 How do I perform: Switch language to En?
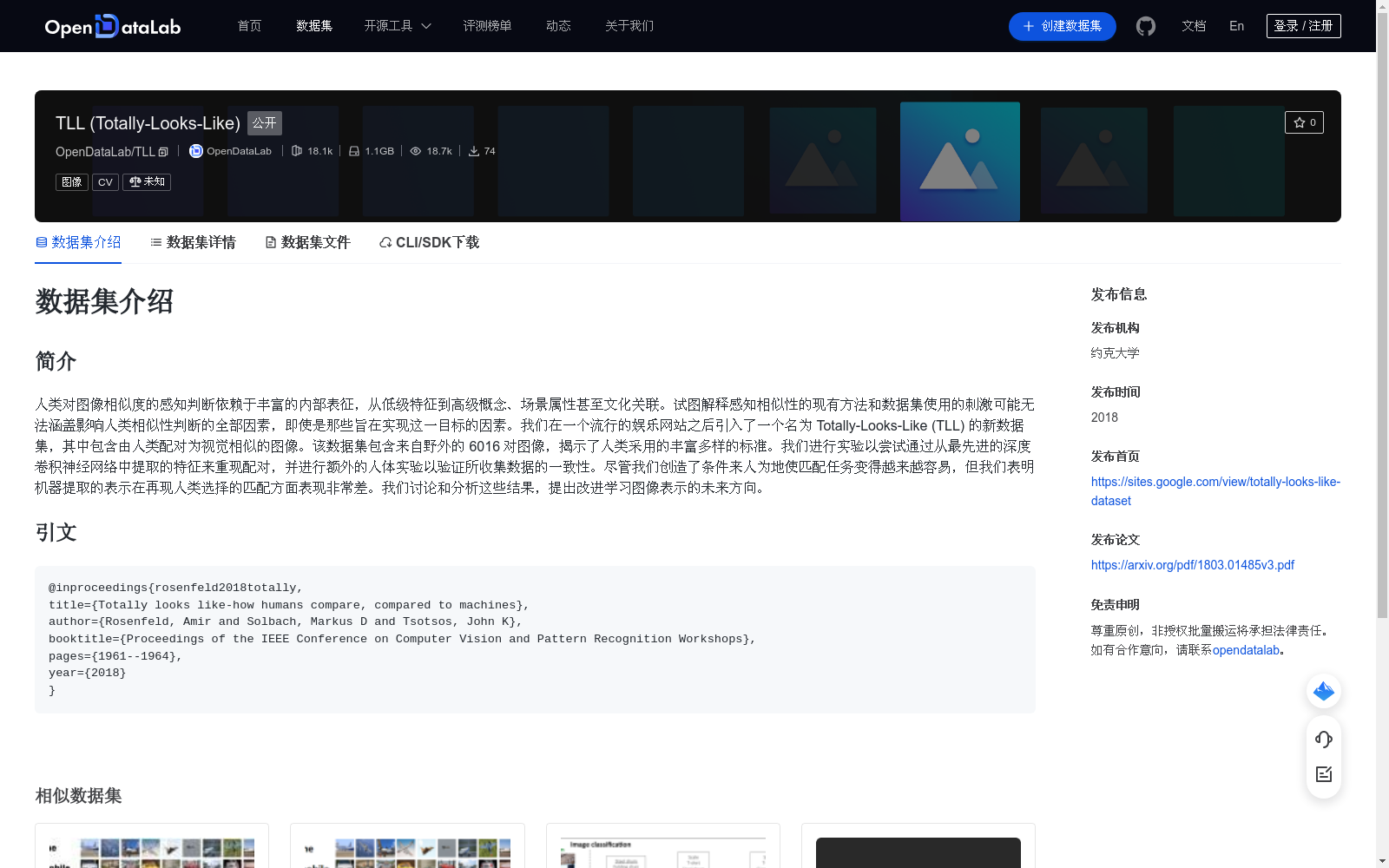(x=1236, y=26)
